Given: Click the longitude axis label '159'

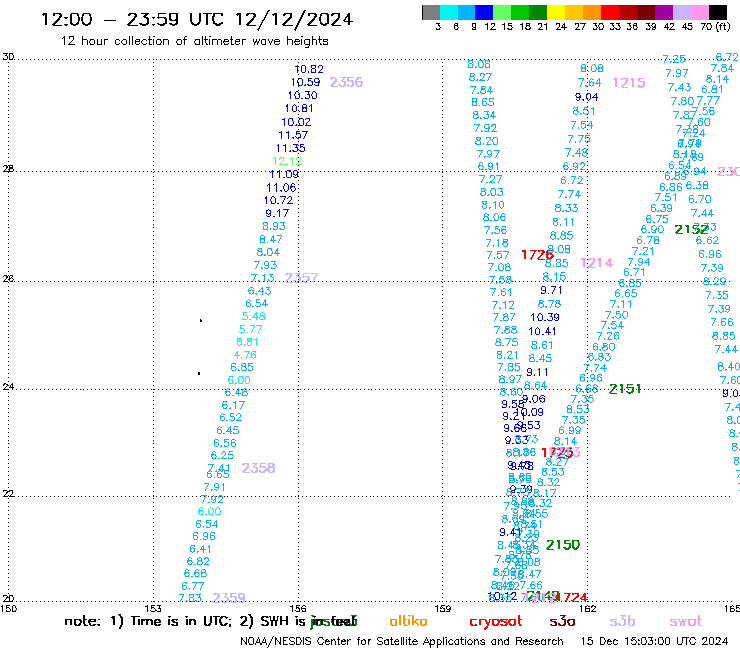Looking at the screenshot, I should tap(442, 608).
